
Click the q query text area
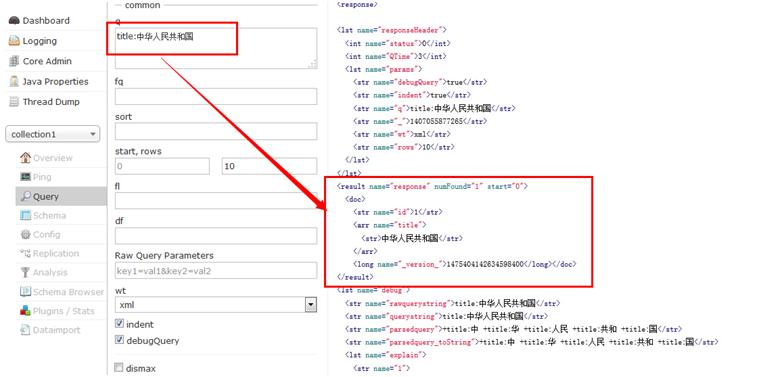pos(216,48)
